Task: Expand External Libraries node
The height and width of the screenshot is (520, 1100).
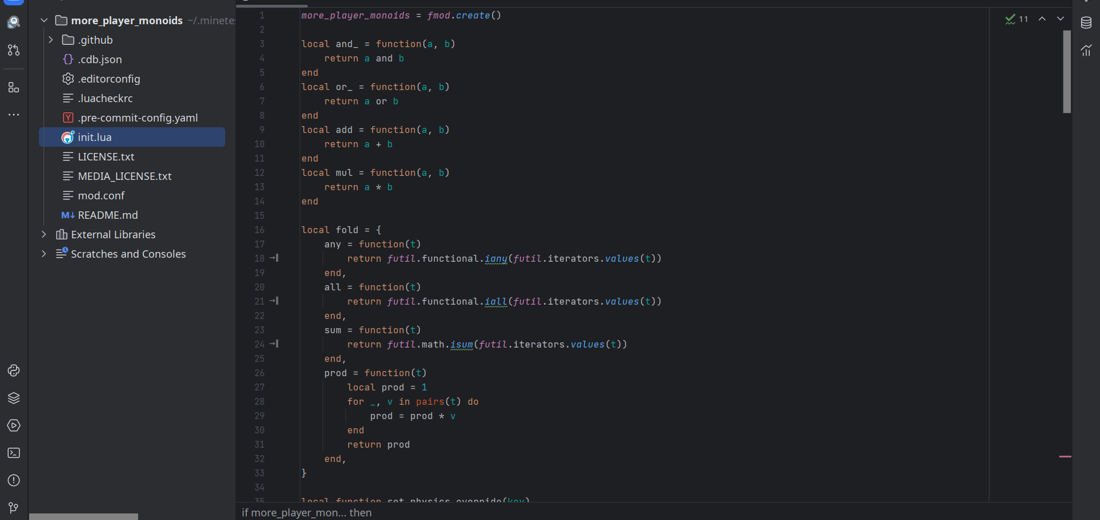Action: pos(44,234)
